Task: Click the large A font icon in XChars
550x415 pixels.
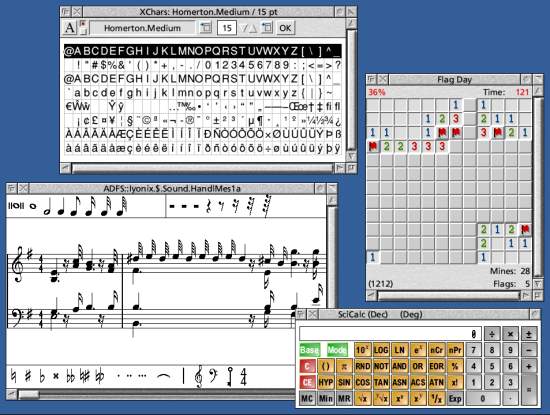Action: tap(70, 28)
